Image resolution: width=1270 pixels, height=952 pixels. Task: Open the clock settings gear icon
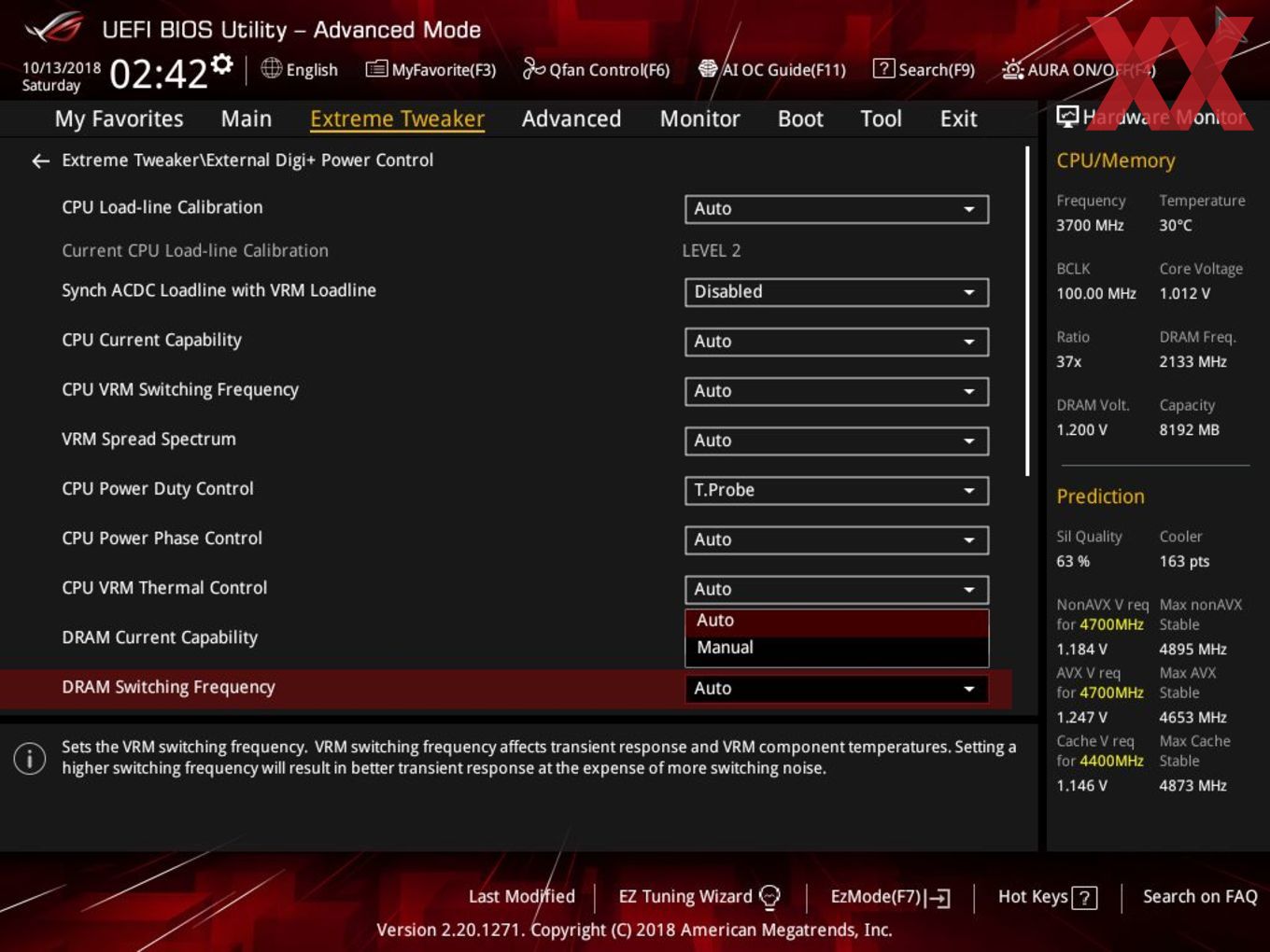point(221,63)
